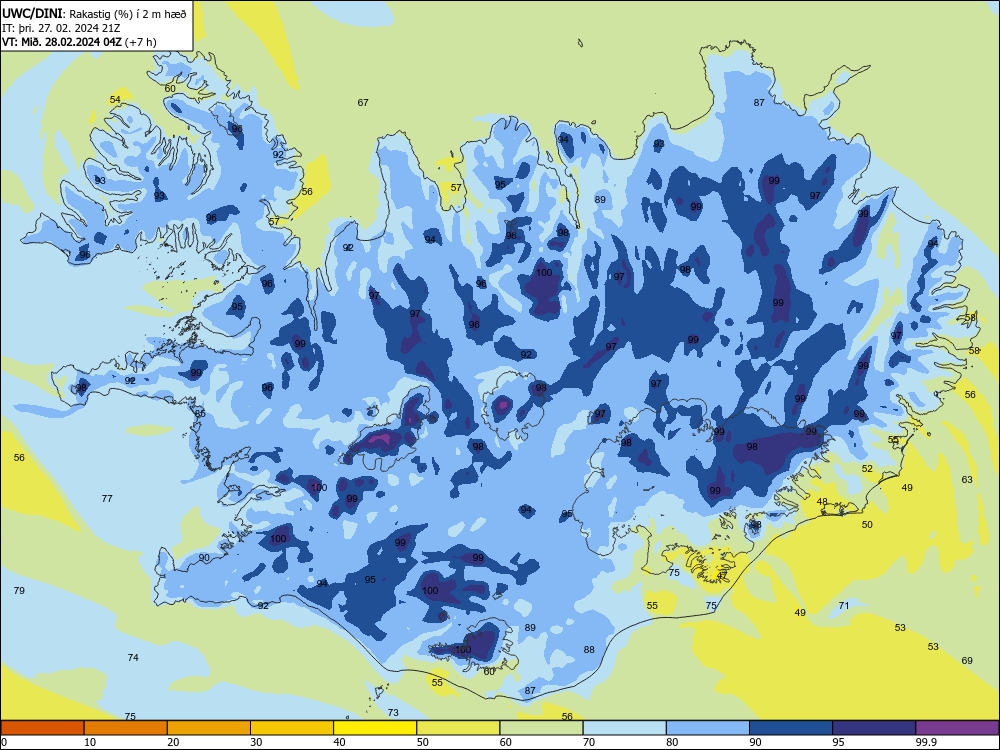Click the humidity value 88 in the south
Viewport: 1000px width, 750px height.
point(589,649)
